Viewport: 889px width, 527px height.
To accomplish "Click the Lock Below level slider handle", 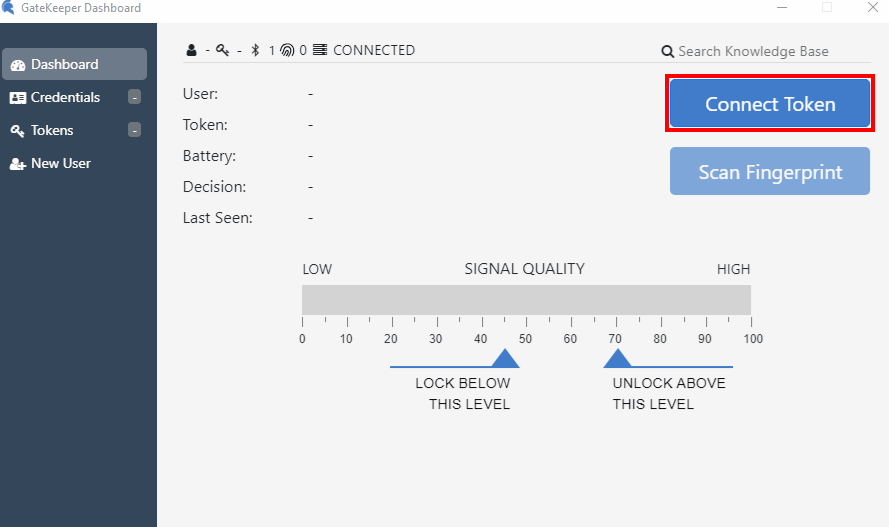I will coord(505,358).
